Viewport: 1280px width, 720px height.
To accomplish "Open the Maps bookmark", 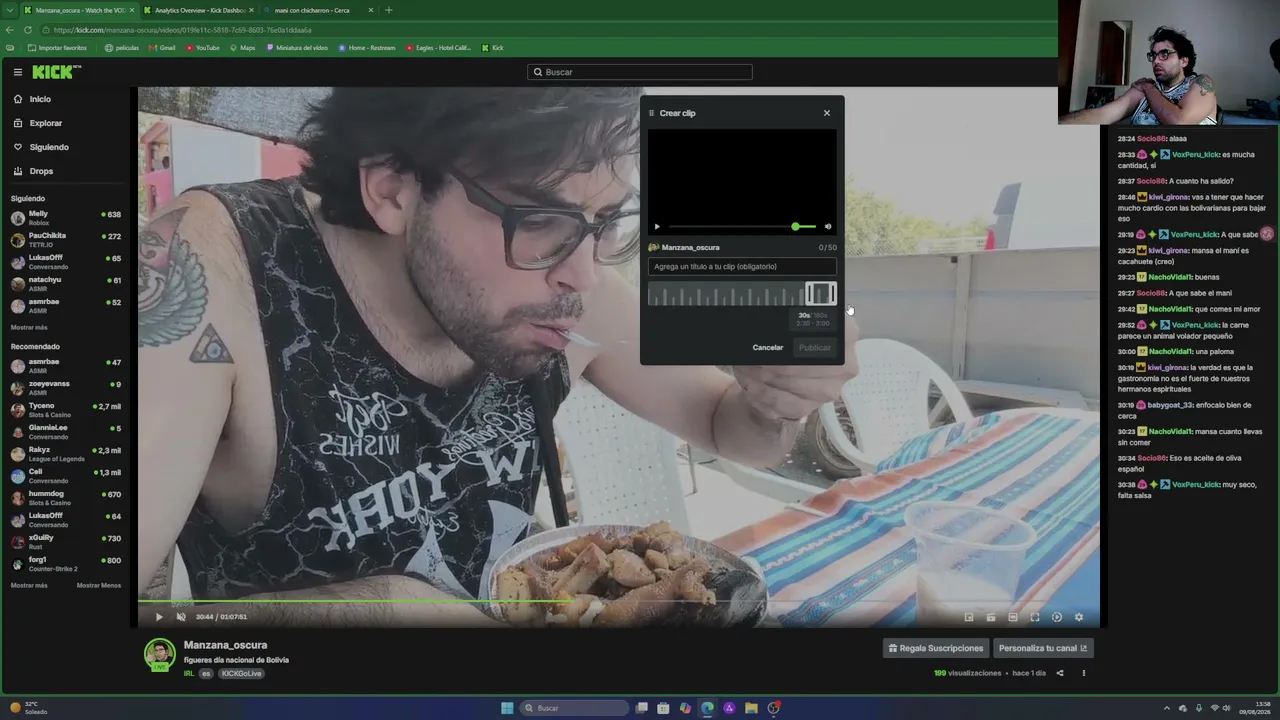I will coord(242,48).
